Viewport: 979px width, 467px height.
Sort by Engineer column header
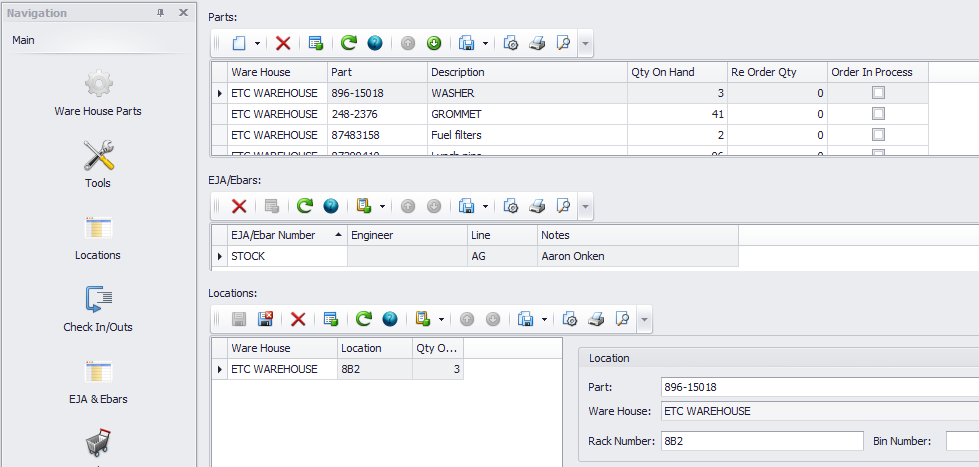click(407, 235)
